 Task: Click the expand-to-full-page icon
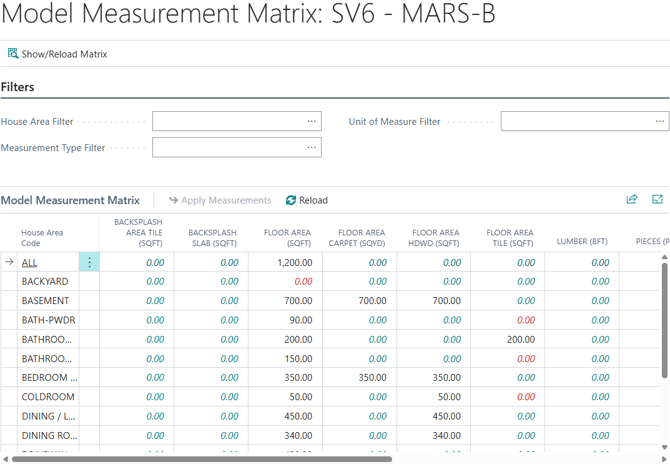[x=657, y=199]
